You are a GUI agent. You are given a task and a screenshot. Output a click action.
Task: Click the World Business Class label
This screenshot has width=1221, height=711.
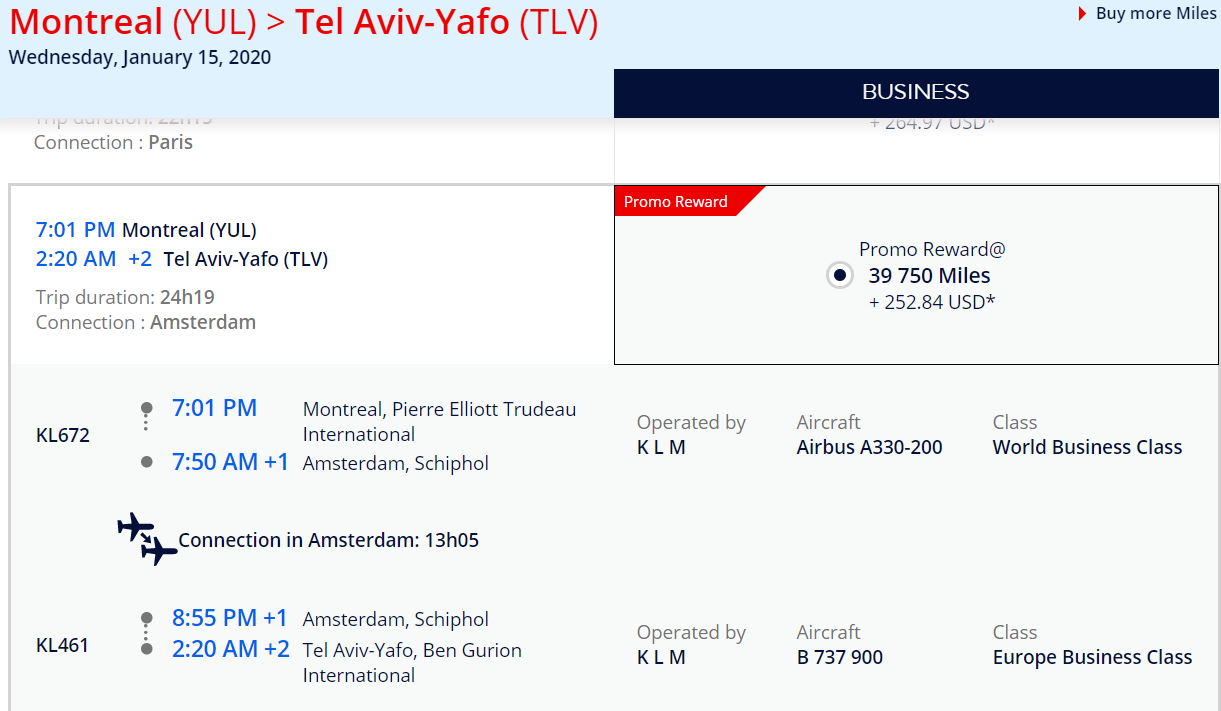point(1087,447)
